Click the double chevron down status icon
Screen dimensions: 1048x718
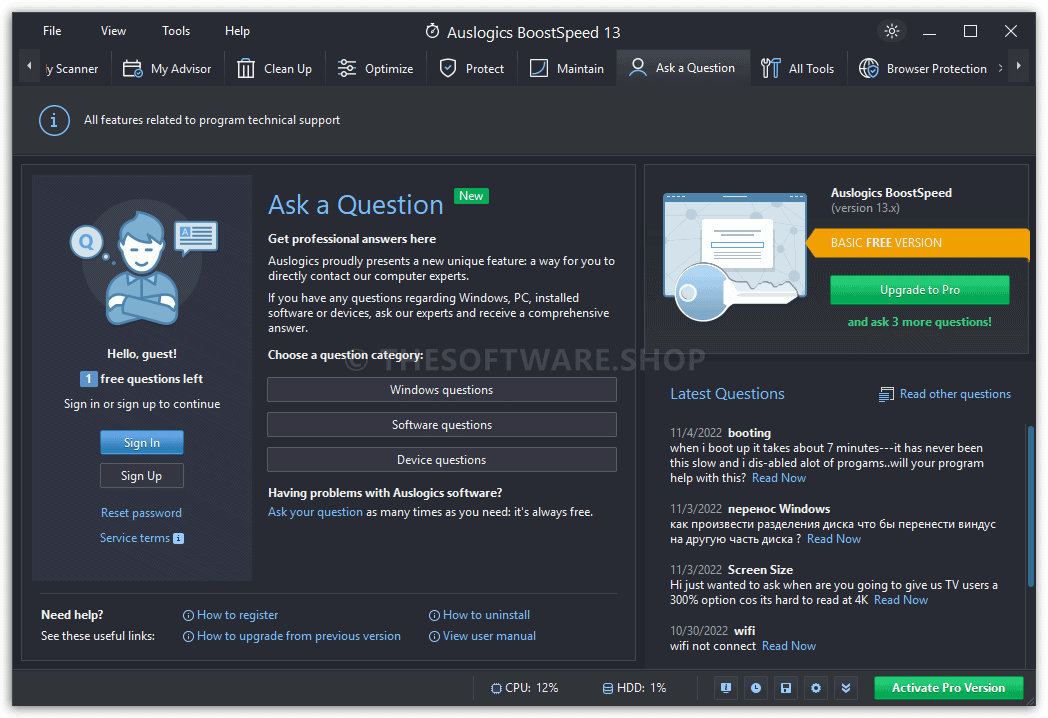pos(846,688)
